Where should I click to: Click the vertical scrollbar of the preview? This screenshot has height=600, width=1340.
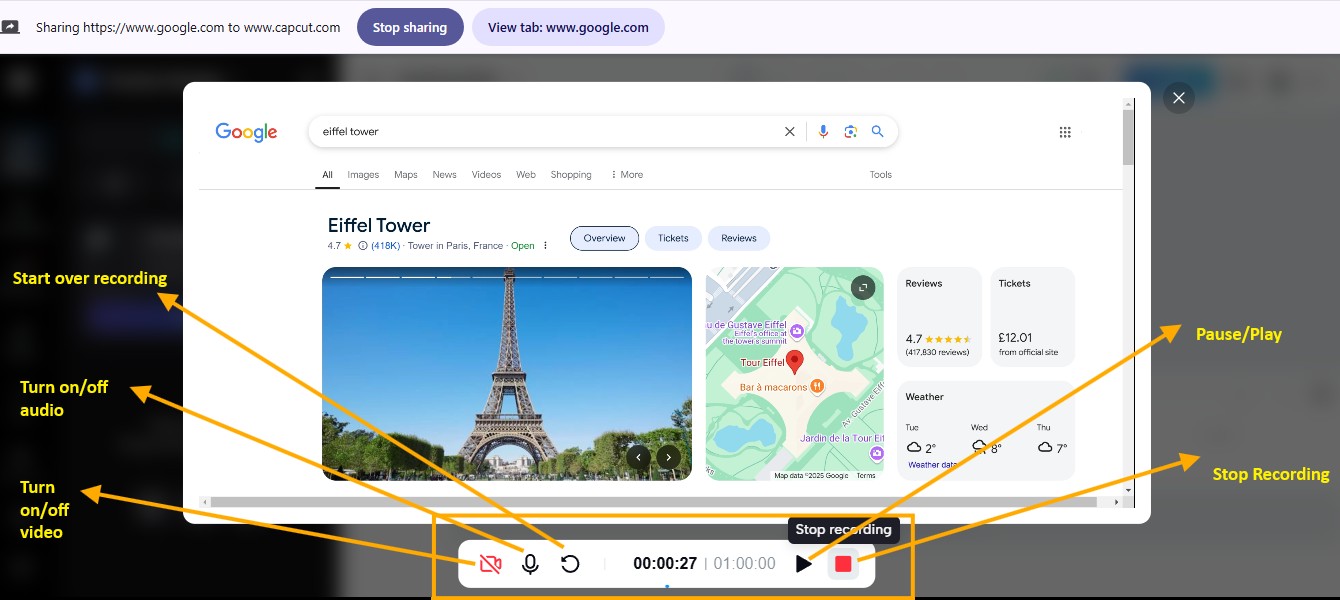[x=1129, y=136]
